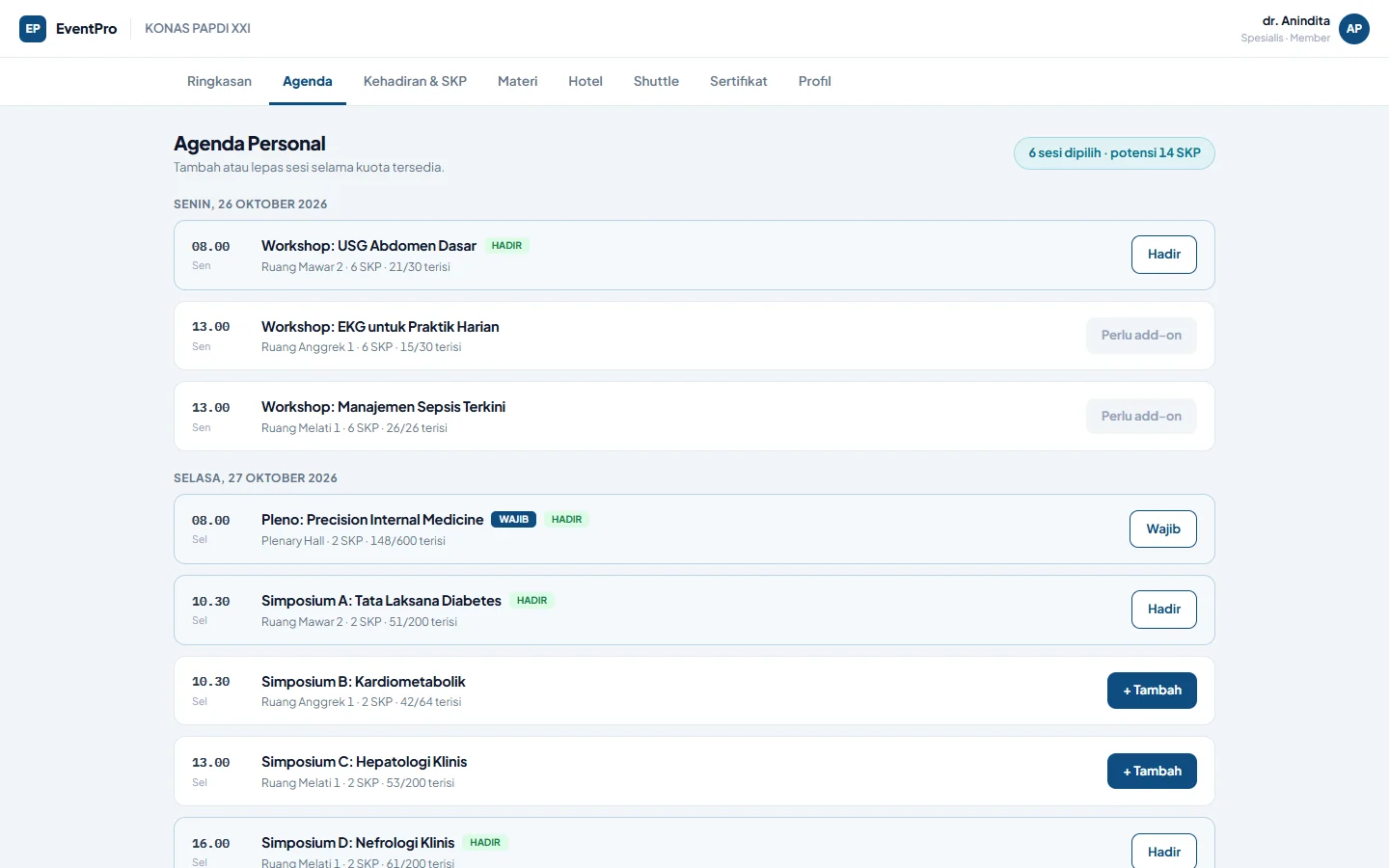Click the Agenda Personal heading
Image resolution: width=1389 pixels, height=868 pixels.
(250, 144)
